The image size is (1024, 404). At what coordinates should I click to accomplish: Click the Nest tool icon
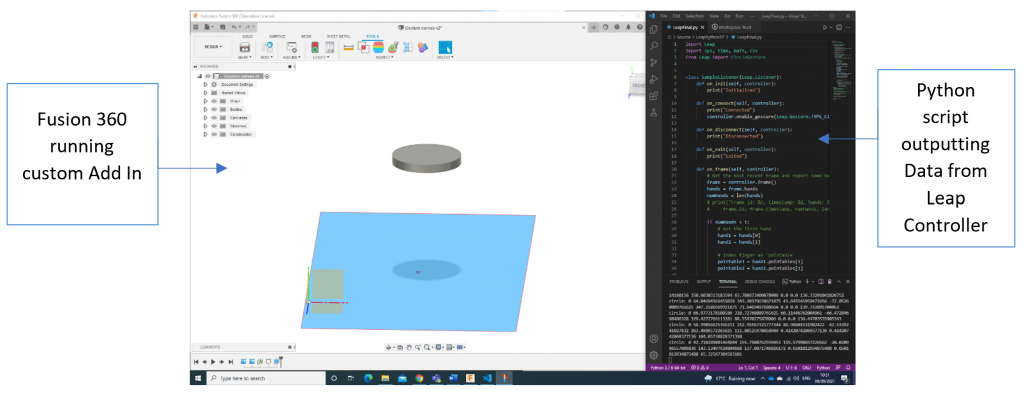tap(267, 48)
